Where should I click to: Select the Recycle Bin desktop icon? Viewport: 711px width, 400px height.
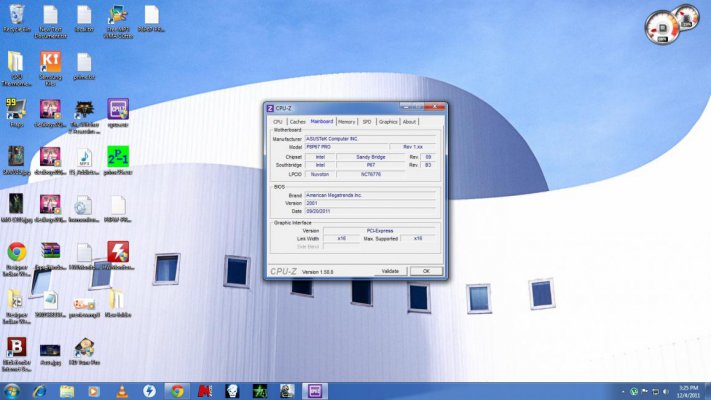click(x=17, y=19)
